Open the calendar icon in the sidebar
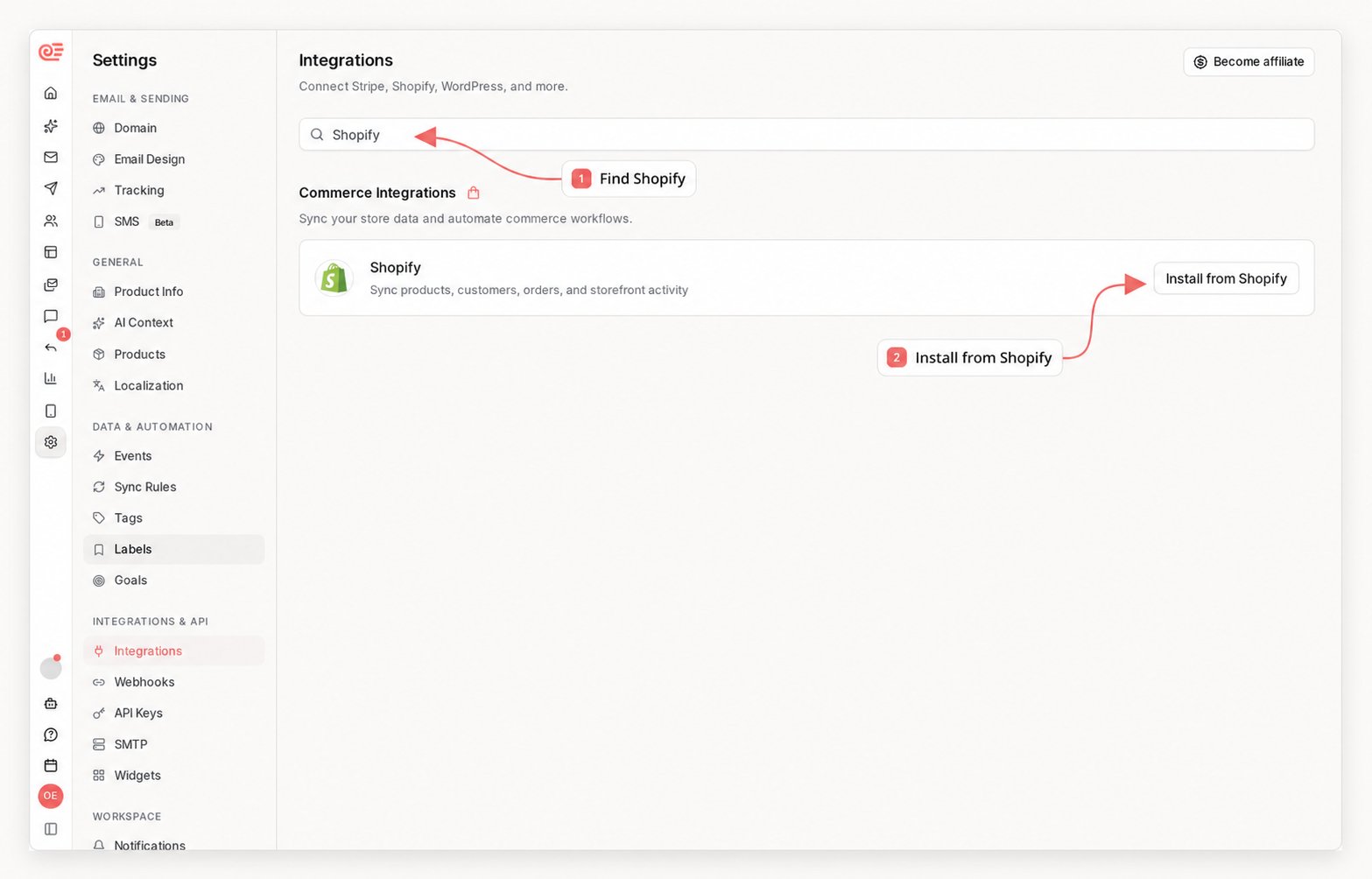Screen dimensions: 1372x879 (51, 765)
